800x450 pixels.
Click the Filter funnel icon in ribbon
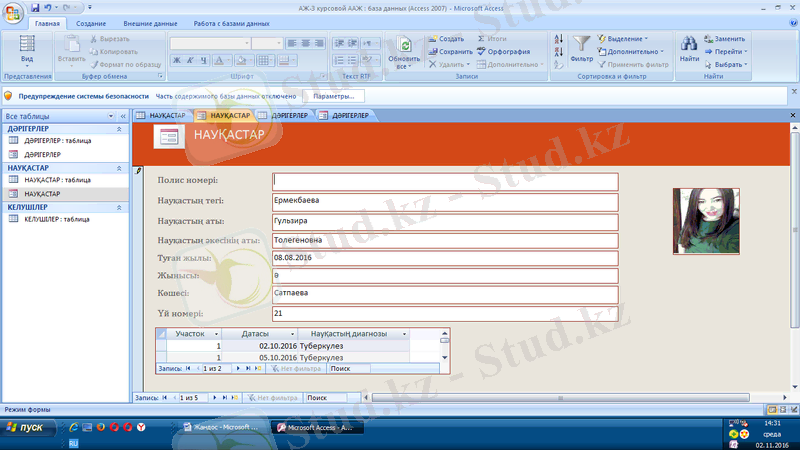click(x=582, y=45)
